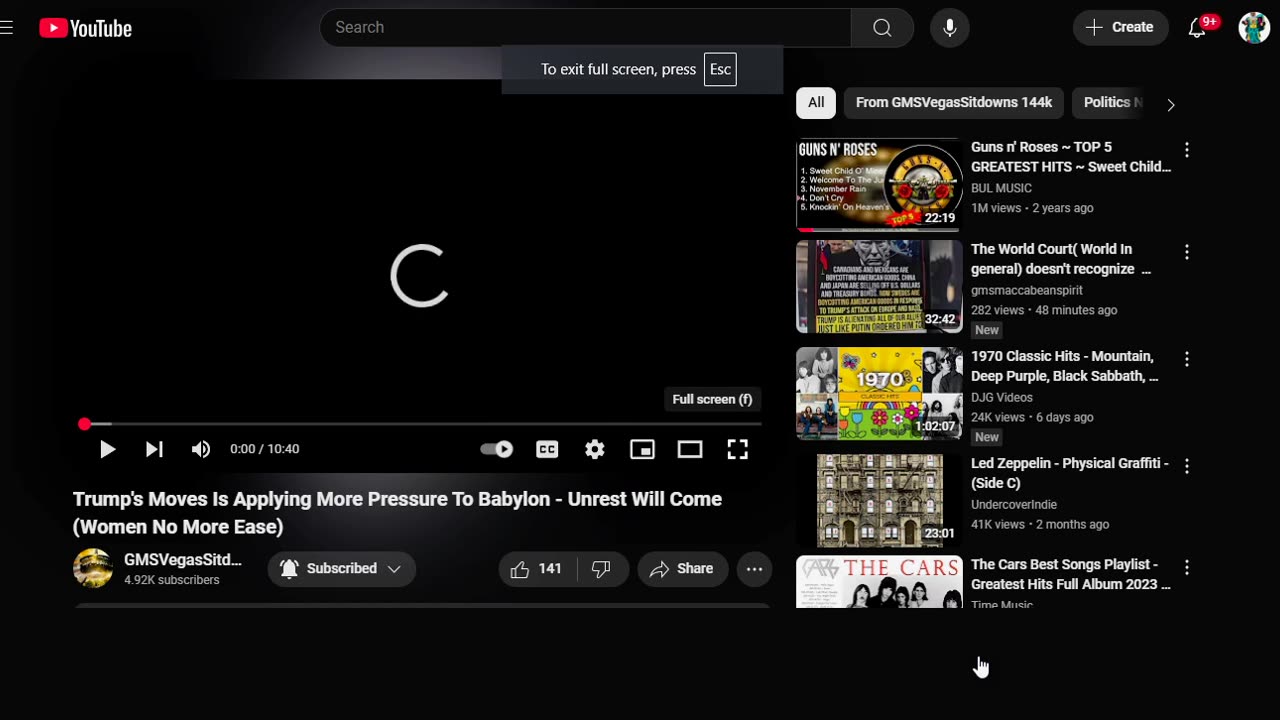The width and height of the screenshot is (1280, 720).
Task: Play the video
Action: coord(107,449)
